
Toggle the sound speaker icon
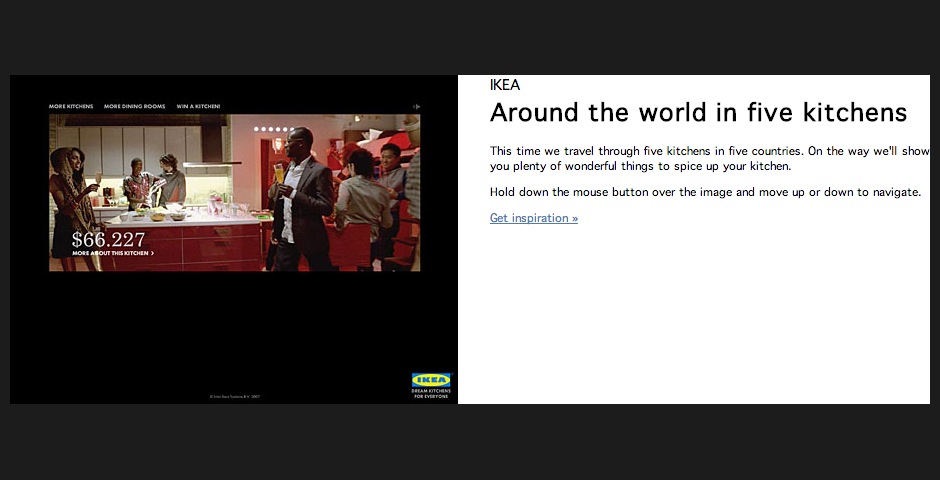click(x=417, y=107)
